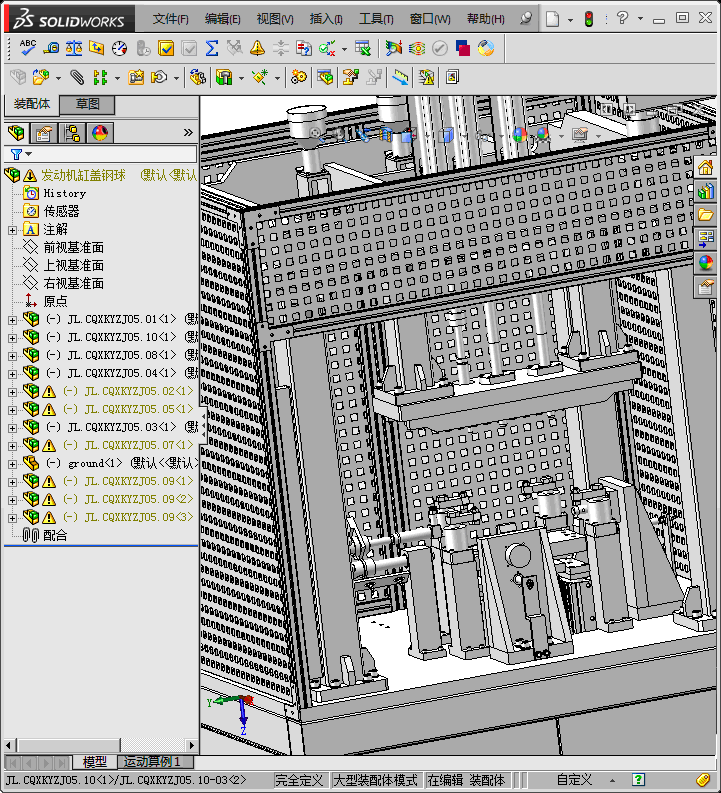Viewport: 721px width, 793px height.
Task: Pin the menu bar with pushpin
Action: tap(526, 19)
